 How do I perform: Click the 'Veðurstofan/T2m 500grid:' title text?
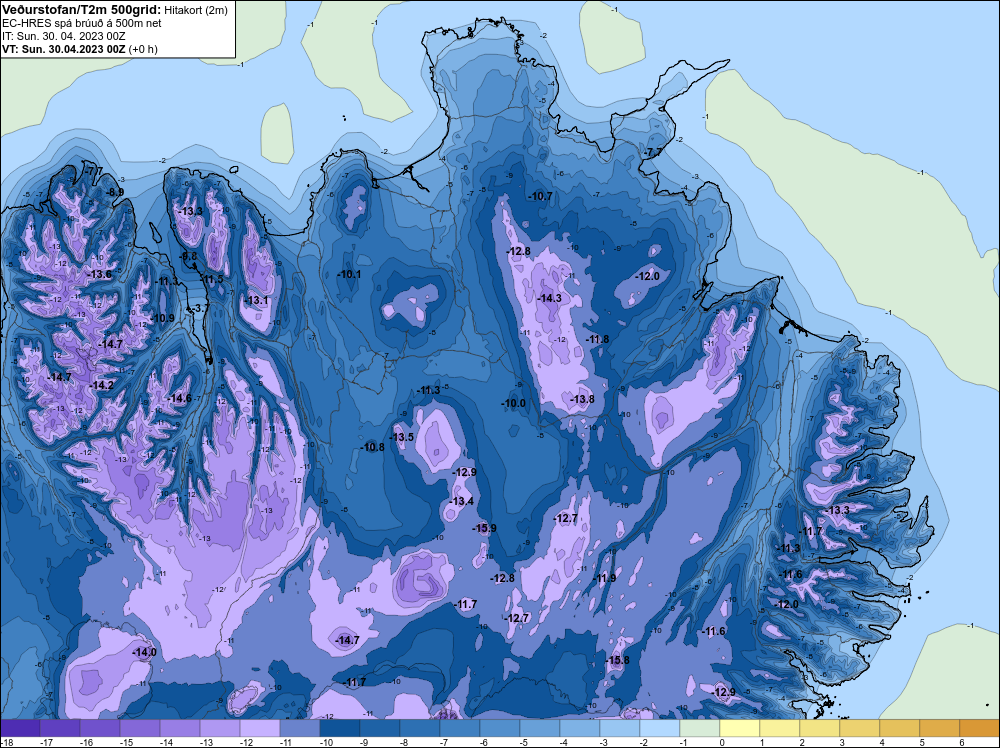82,9
